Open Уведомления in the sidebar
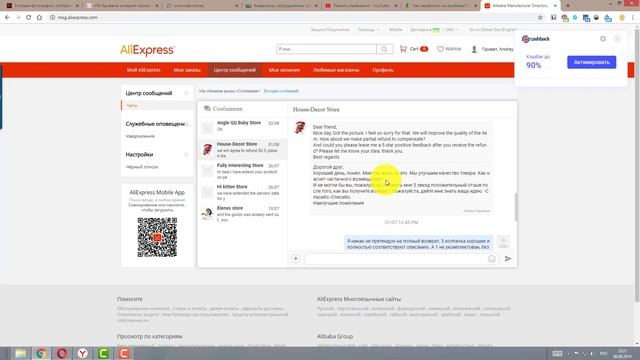 click(140, 136)
